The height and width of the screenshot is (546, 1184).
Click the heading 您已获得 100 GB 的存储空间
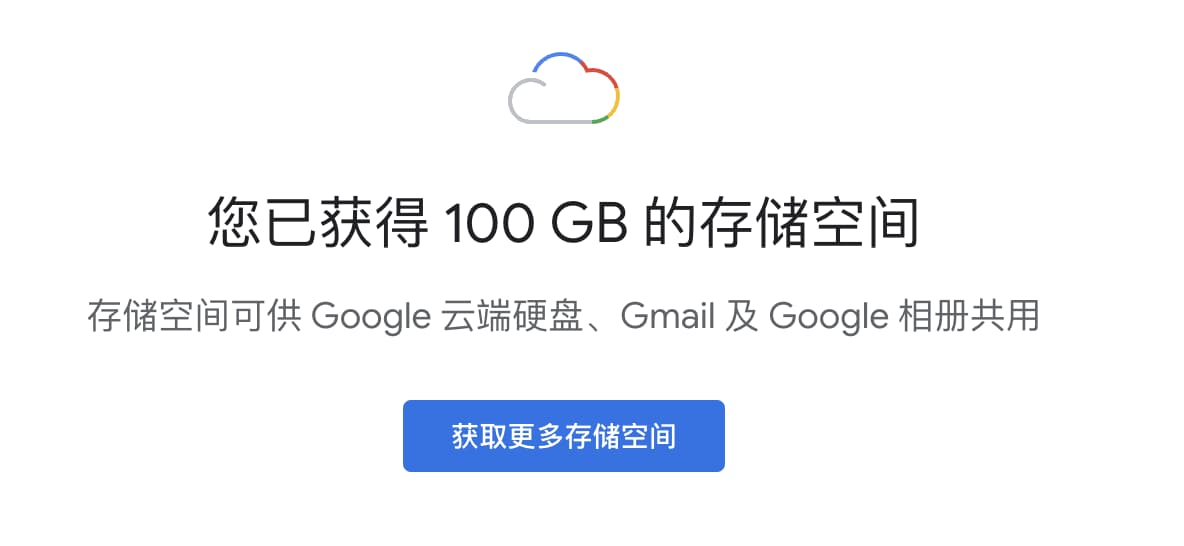click(x=563, y=222)
